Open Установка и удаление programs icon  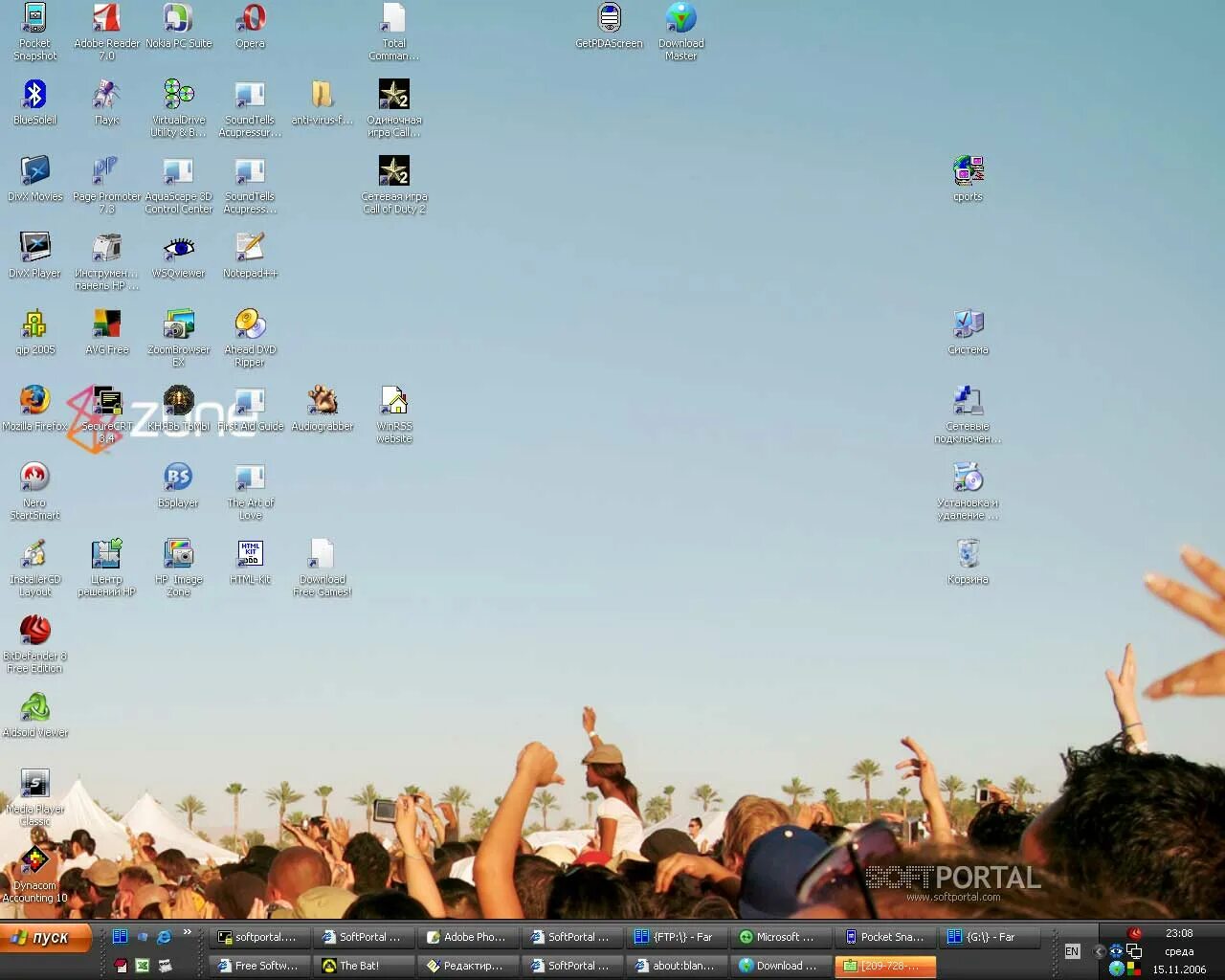968,491
